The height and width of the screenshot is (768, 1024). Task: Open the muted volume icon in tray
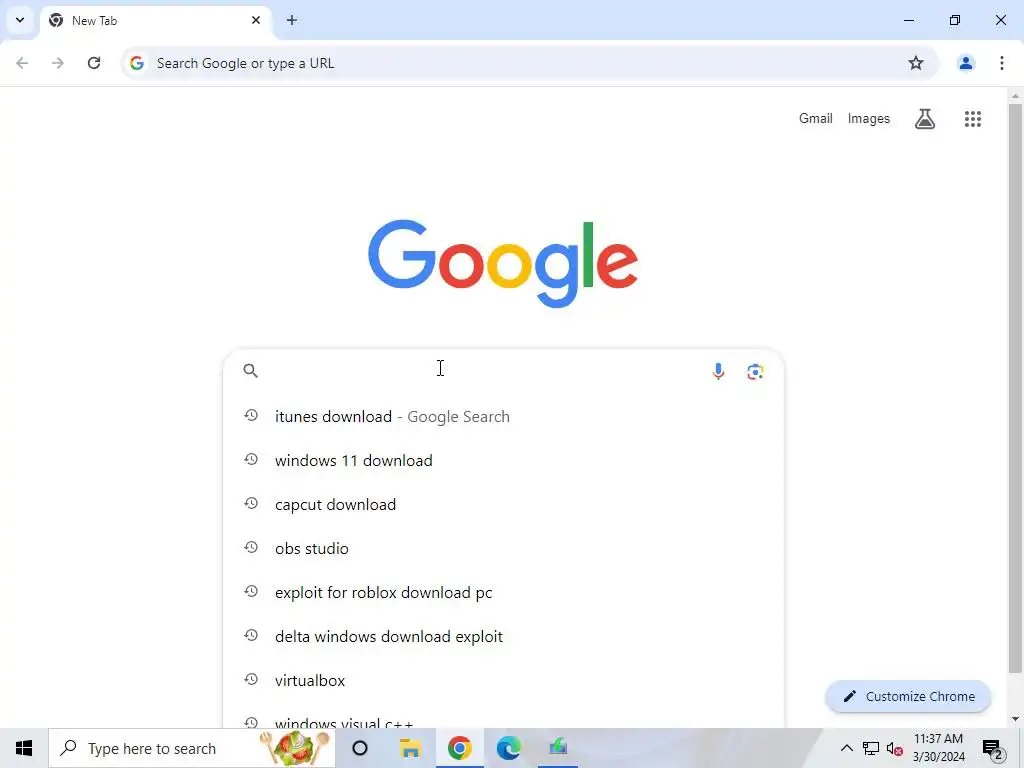click(x=895, y=748)
